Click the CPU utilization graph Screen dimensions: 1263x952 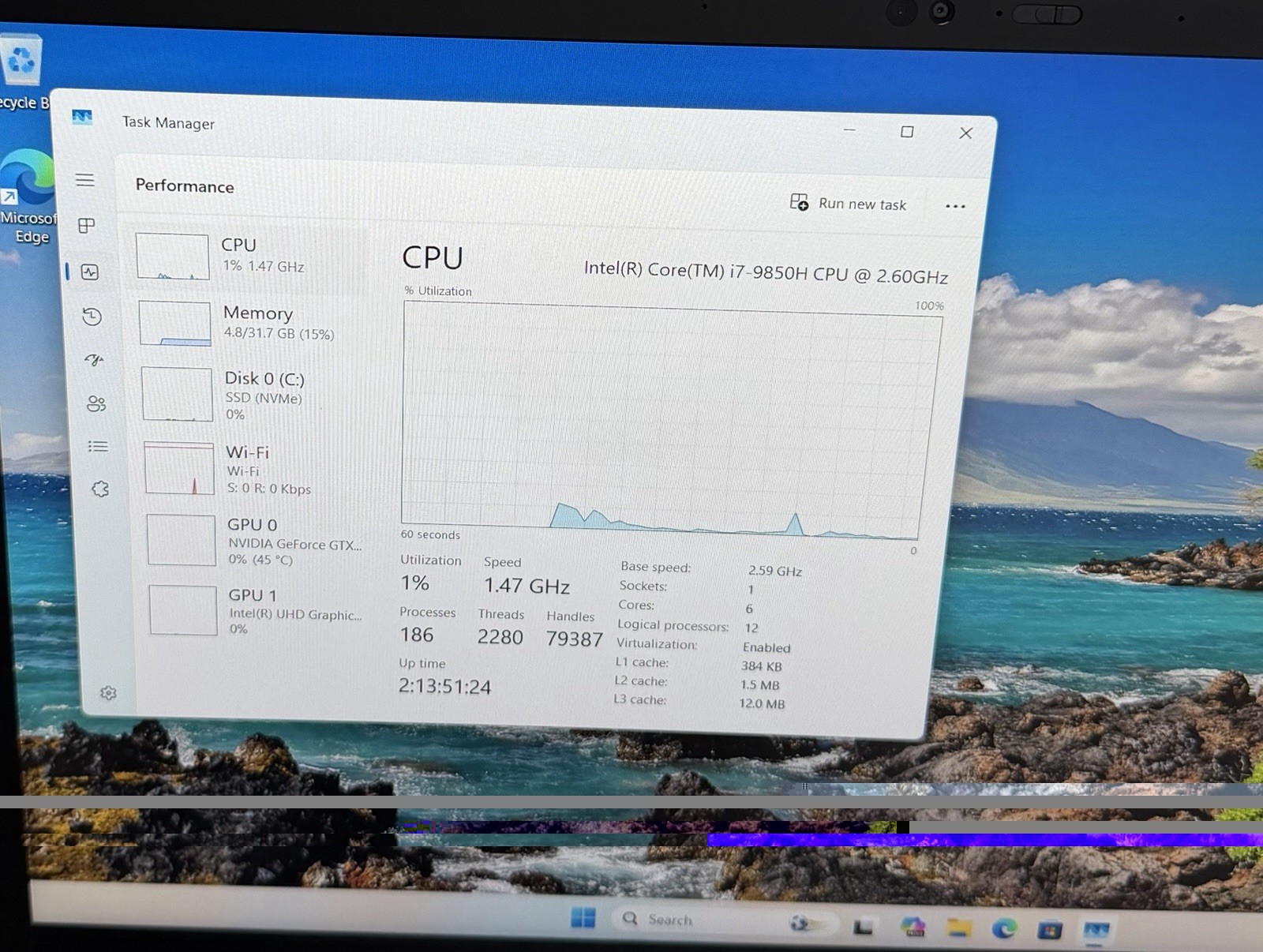pos(669,422)
